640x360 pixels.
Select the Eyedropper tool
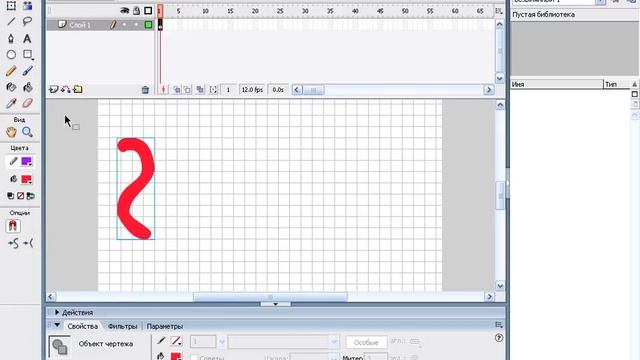click(x=11, y=103)
